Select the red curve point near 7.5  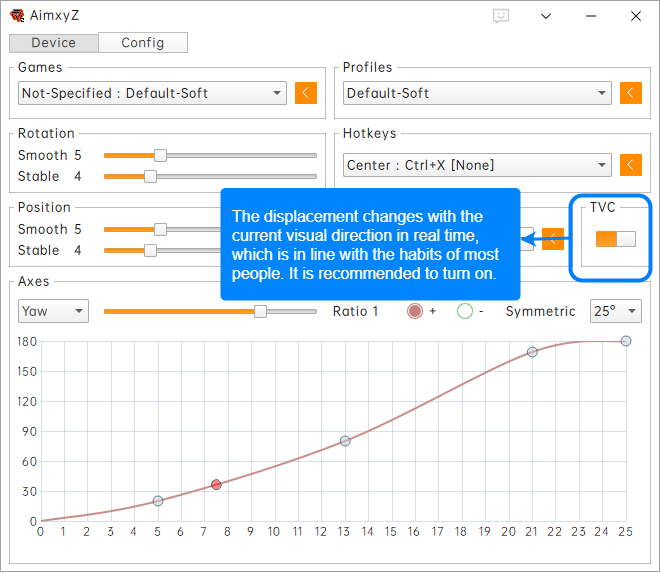coord(216,485)
